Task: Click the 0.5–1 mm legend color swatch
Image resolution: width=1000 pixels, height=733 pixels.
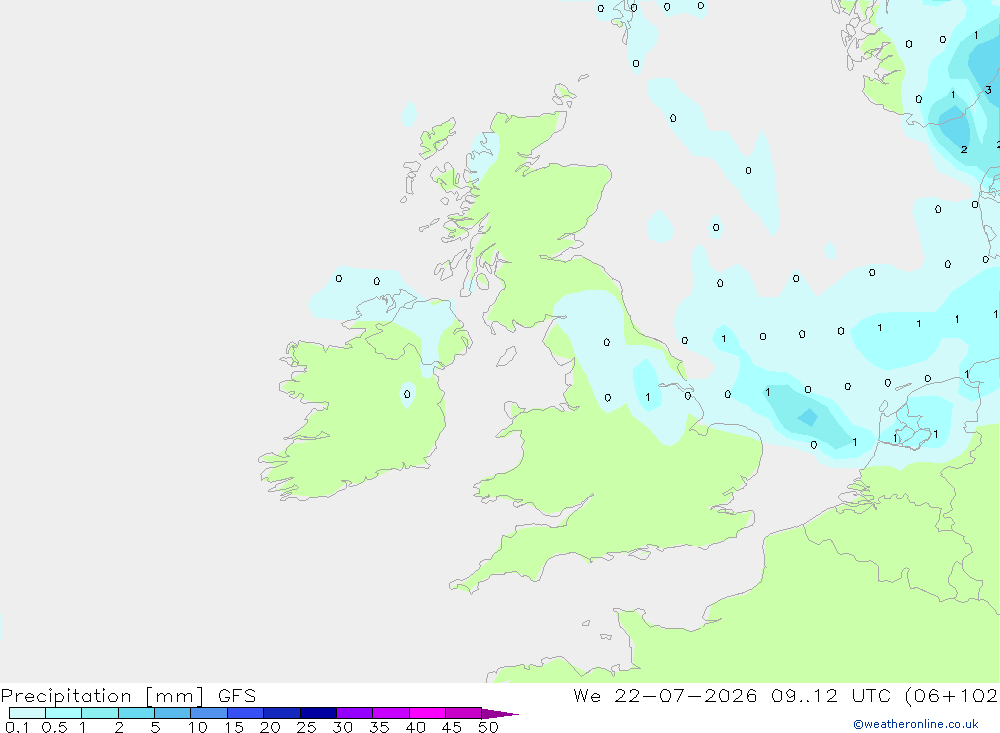Action: click(64, 713)
